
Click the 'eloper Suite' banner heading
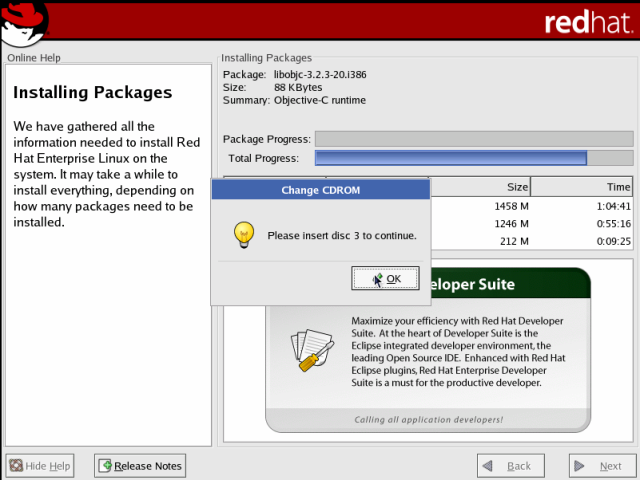(x=473, y=284)
